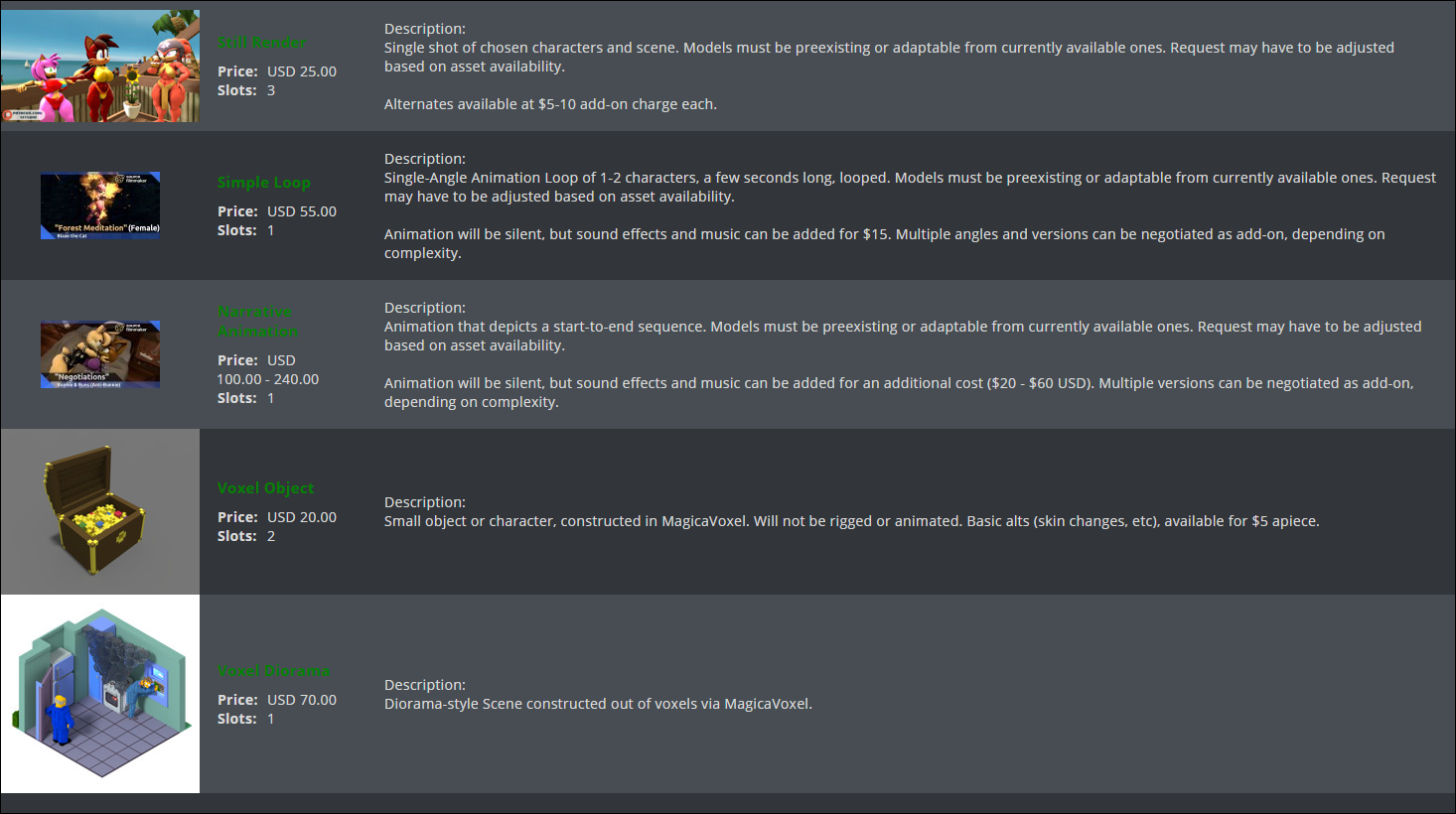Image resolution: width=1456 pixels, height=814 pixels.
Task: Open the Forest Meditation loop thumbnail
Action: [x=100, y=205]
